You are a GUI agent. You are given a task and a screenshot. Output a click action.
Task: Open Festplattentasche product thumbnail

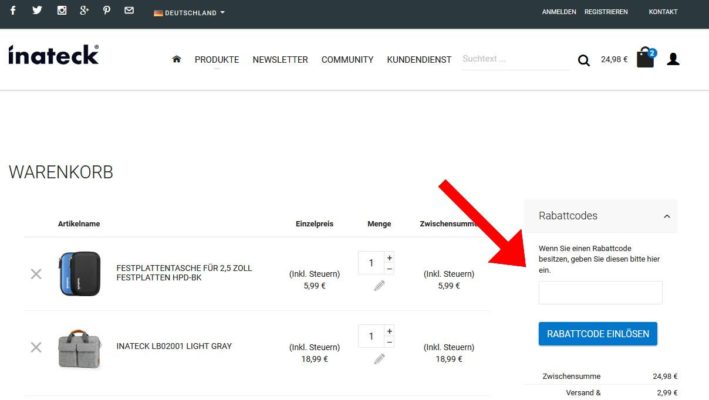tap(80, 274)
